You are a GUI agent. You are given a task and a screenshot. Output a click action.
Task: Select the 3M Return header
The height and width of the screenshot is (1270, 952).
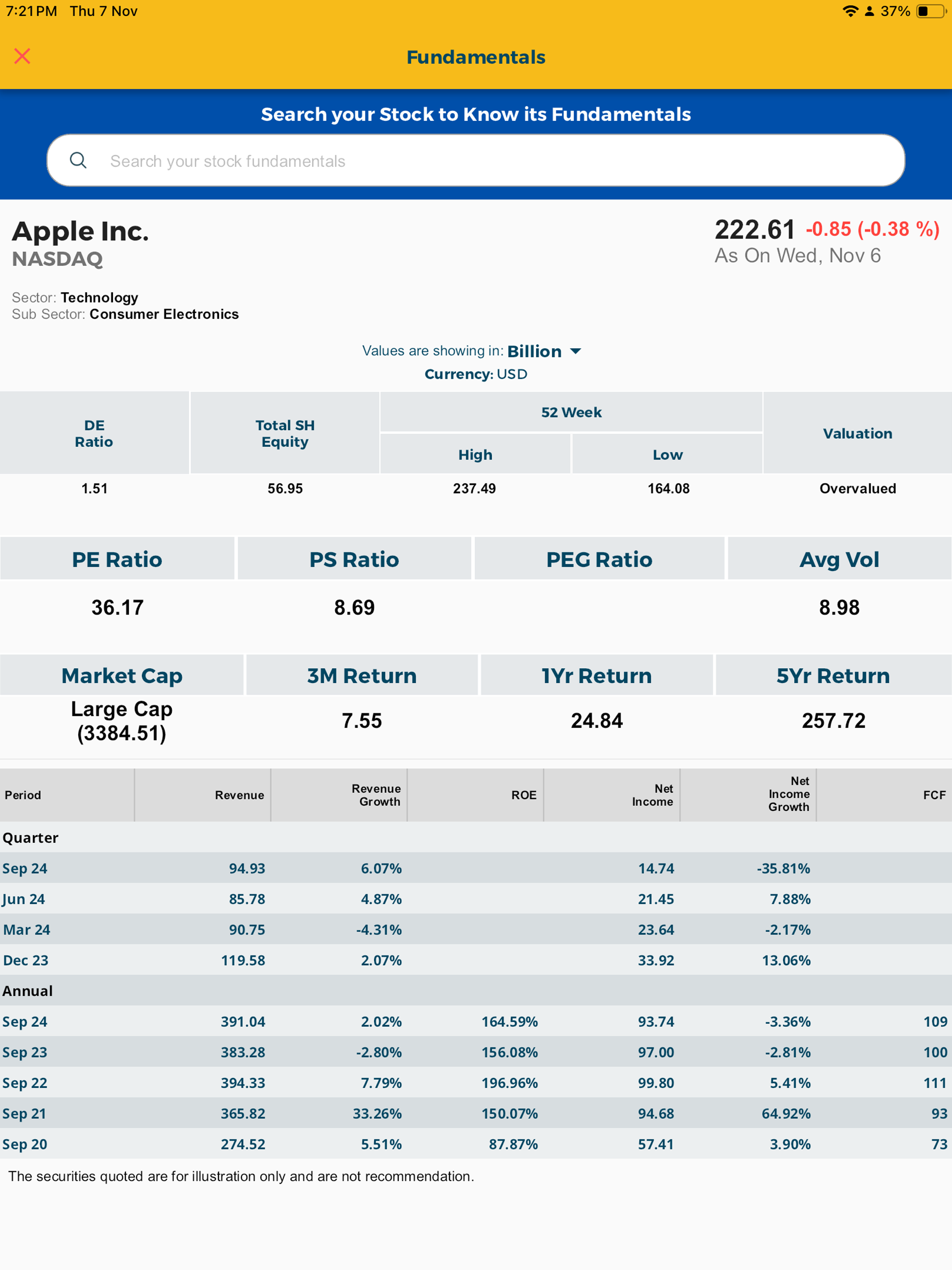click(362, 675)
